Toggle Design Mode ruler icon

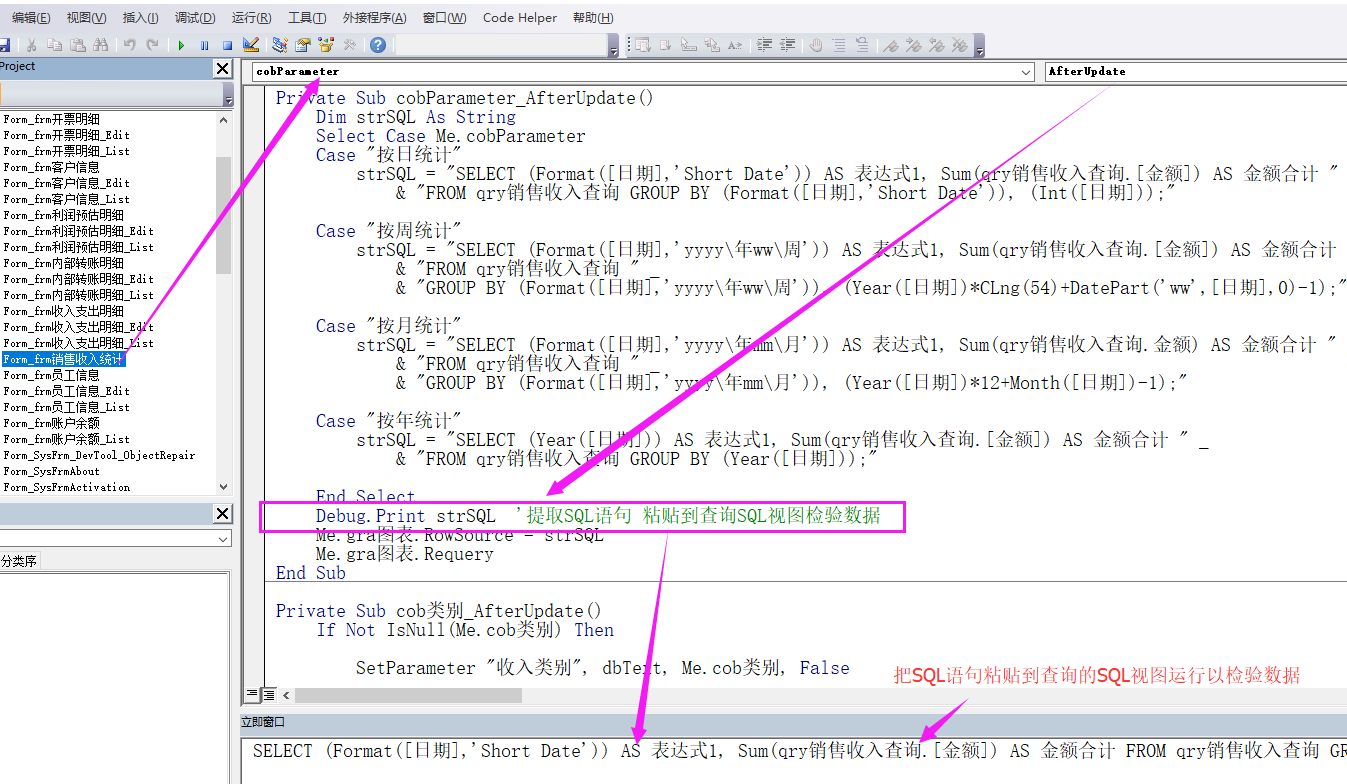click(x=251, y=45)
